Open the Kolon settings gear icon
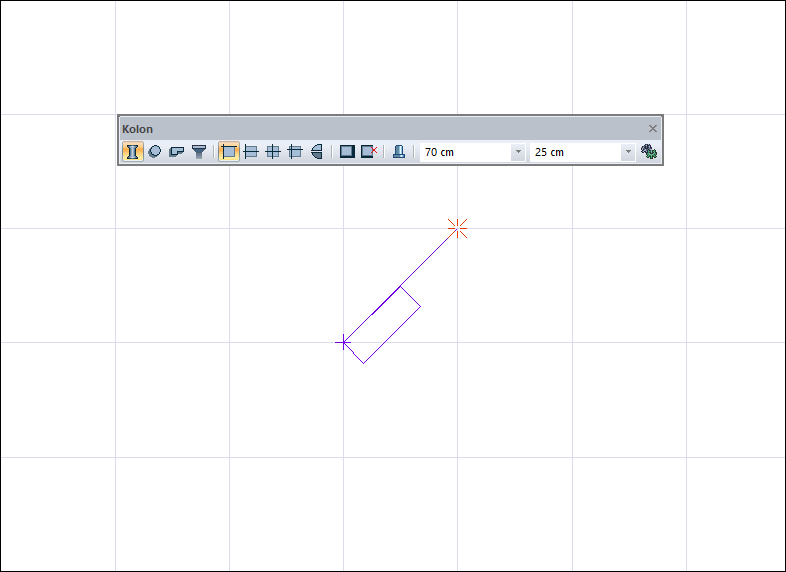 tap(649, 152)
